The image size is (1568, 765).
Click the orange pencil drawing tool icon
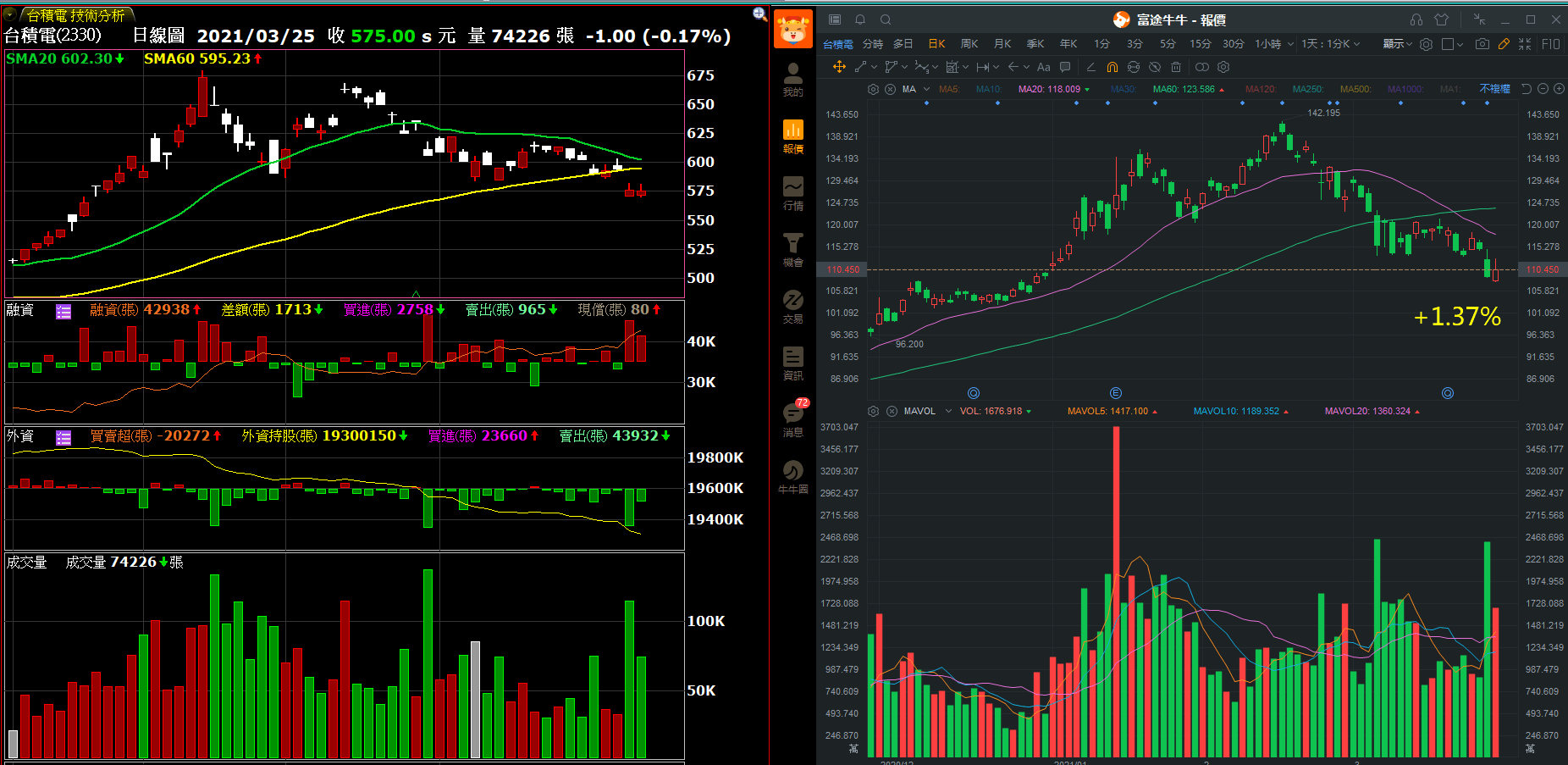point(1504,44)
